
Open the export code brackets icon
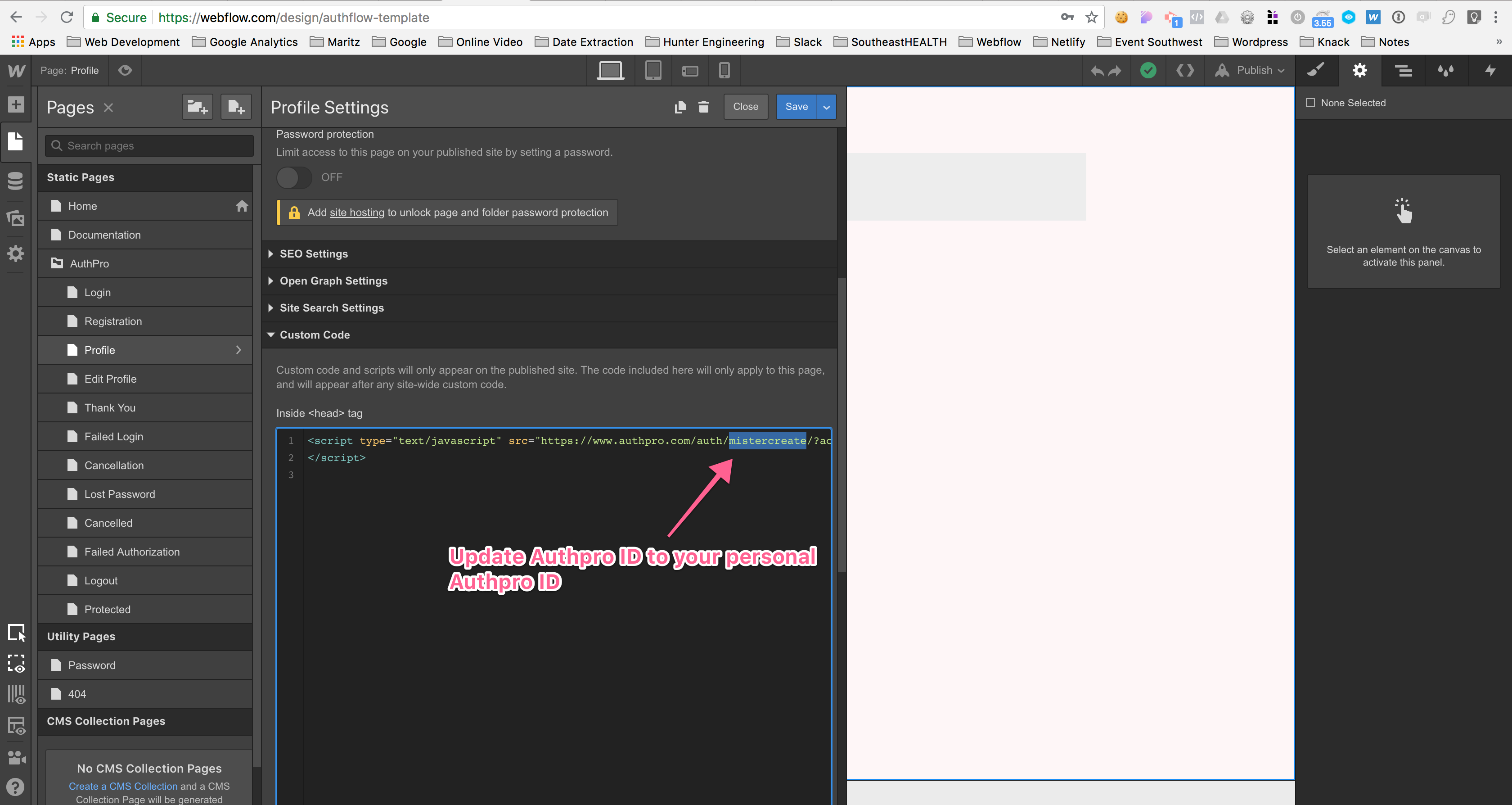pyautogui.click(x=1185, y=70)
